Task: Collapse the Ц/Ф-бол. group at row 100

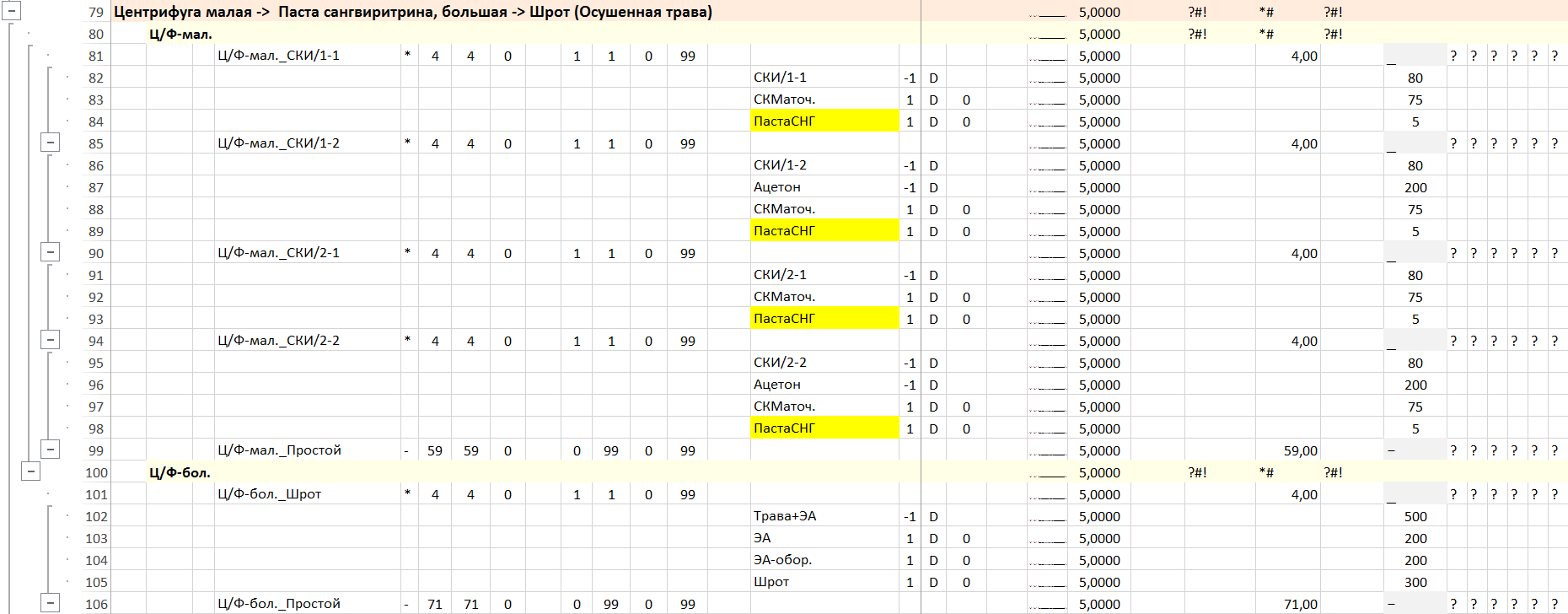Action: [30, 471]
